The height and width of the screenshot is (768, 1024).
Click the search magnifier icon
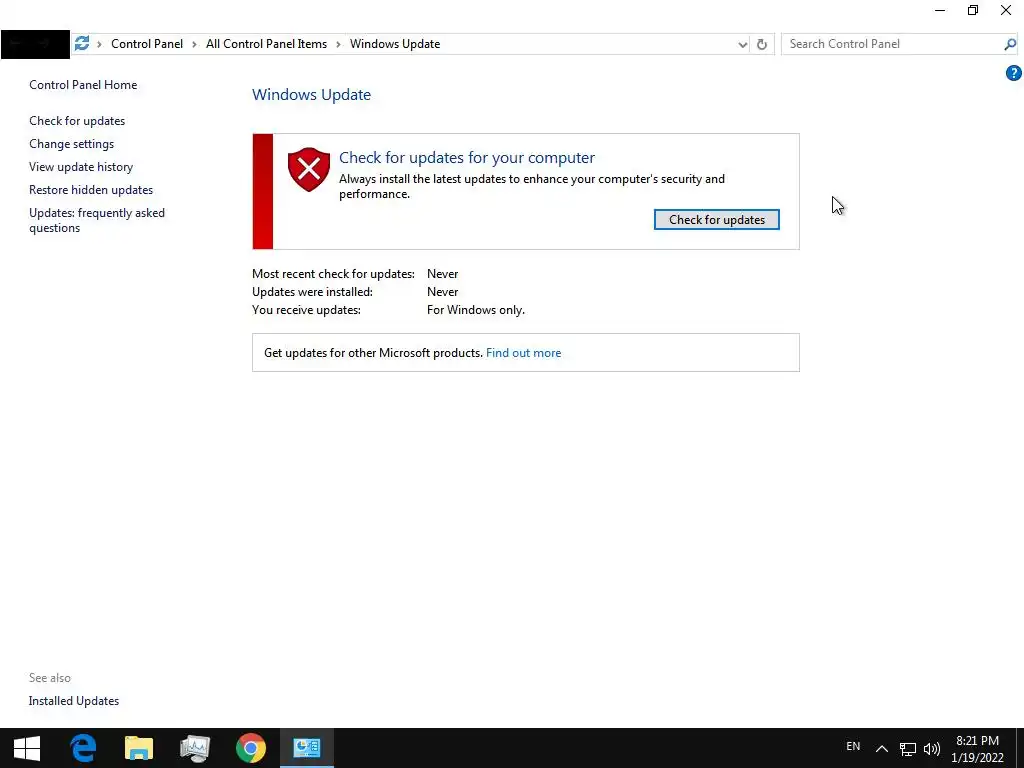point(1010,44)
